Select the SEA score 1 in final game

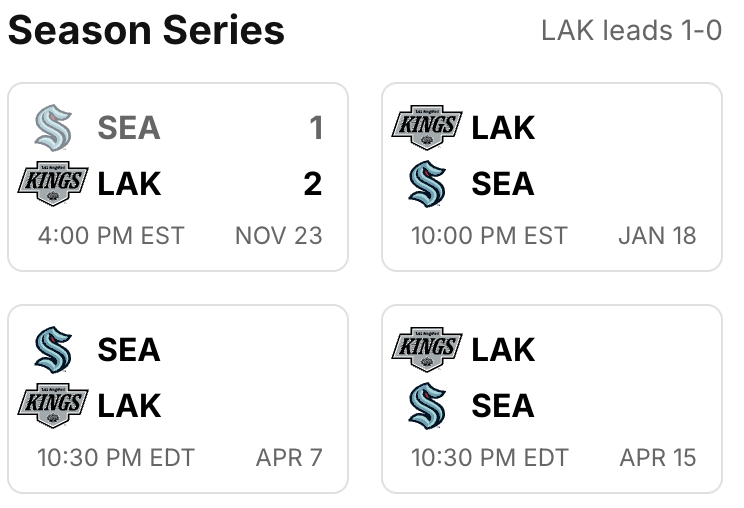point(316,128)
